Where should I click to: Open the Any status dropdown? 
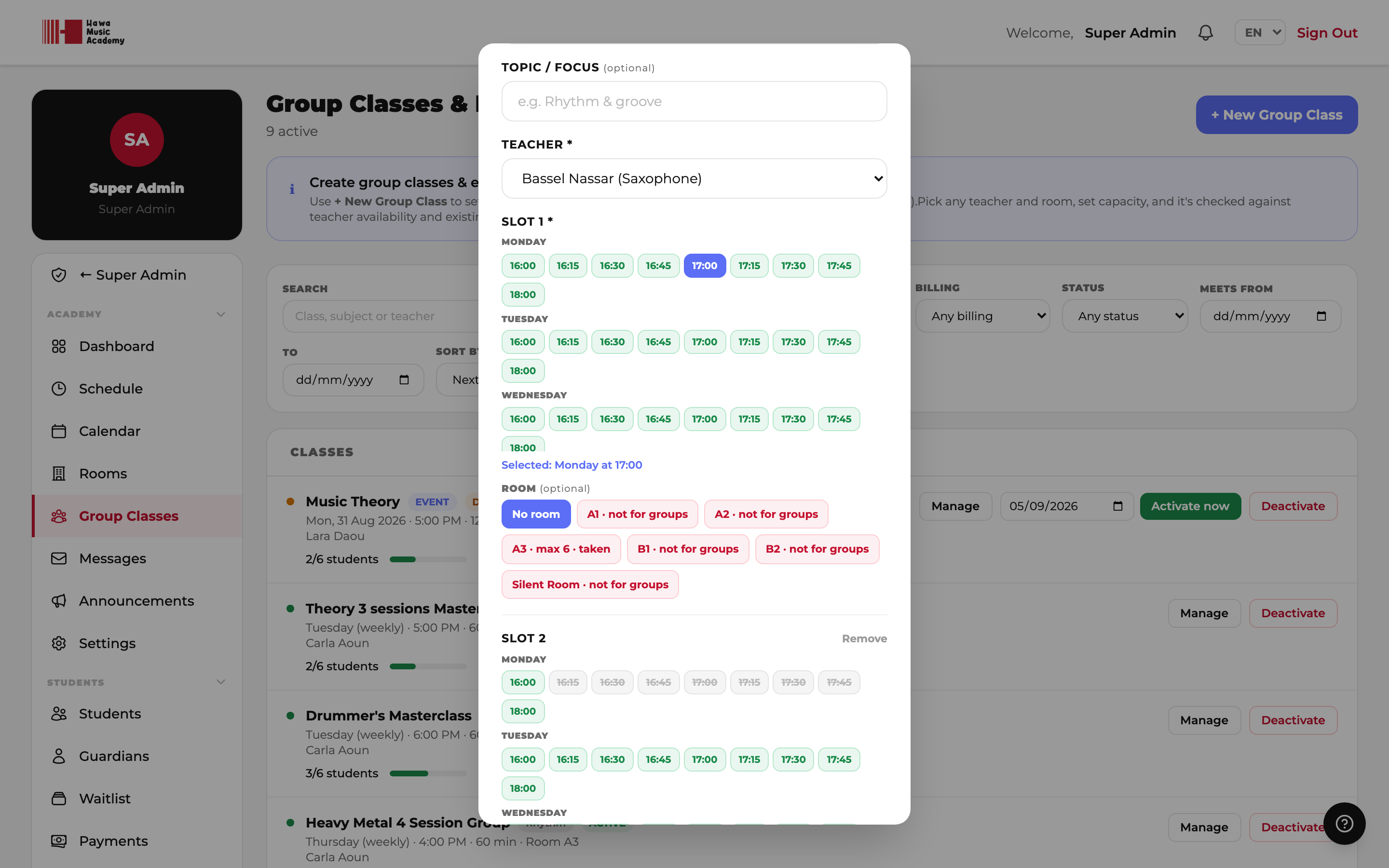tap(1124, 316)
